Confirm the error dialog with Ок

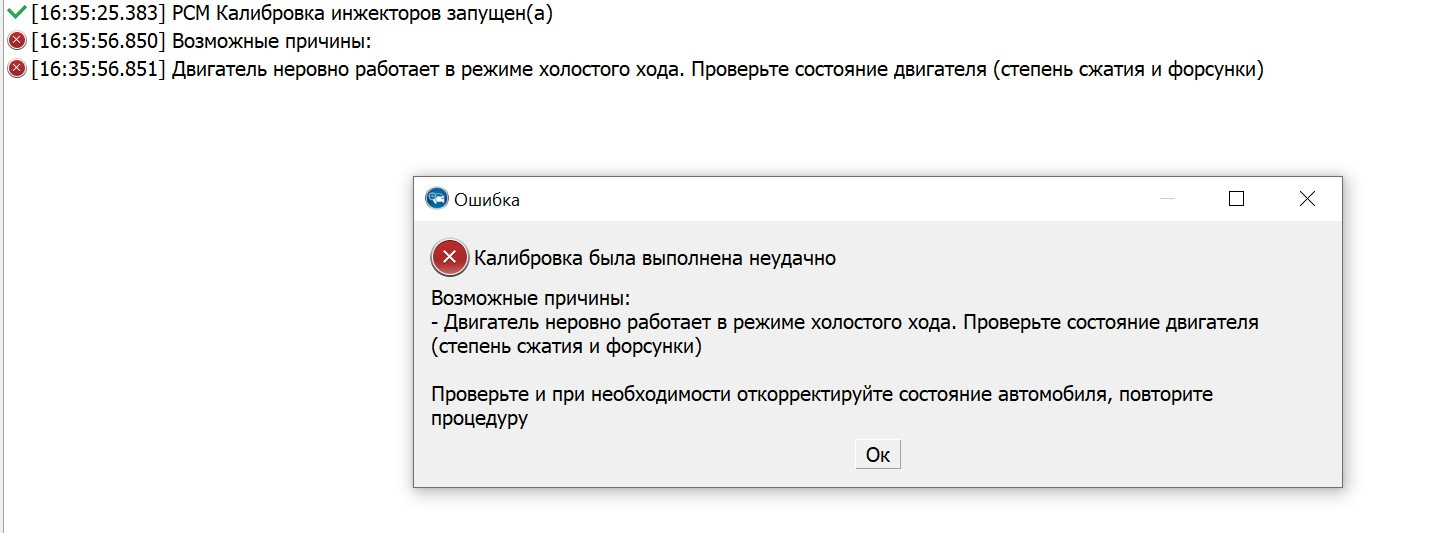tap(878, 454)
